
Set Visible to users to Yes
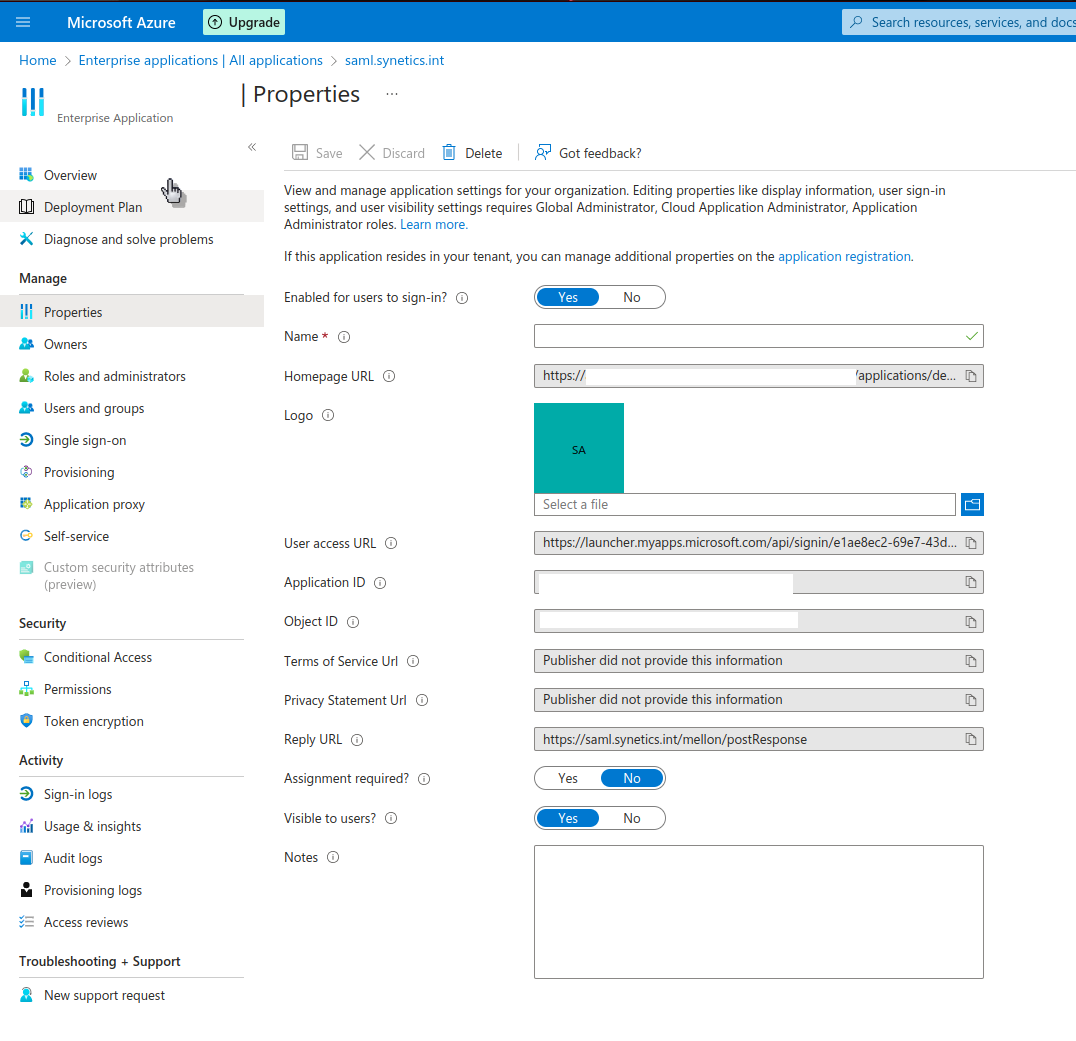pos(568,818)
